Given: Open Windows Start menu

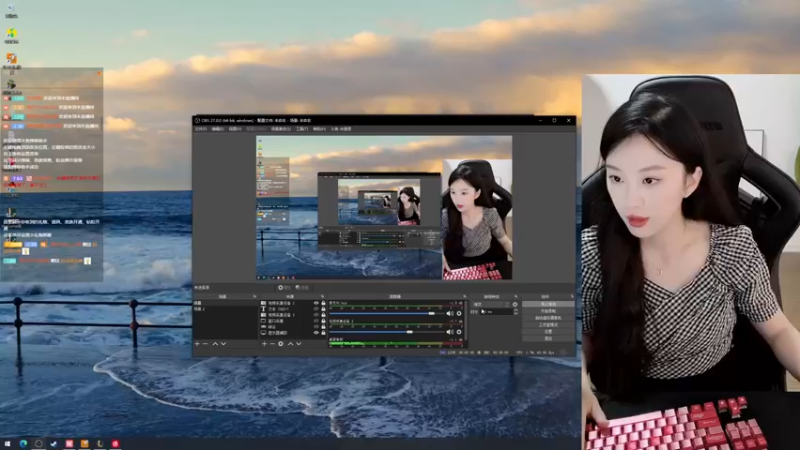Looking at the screenshot, I should [7, 444].
